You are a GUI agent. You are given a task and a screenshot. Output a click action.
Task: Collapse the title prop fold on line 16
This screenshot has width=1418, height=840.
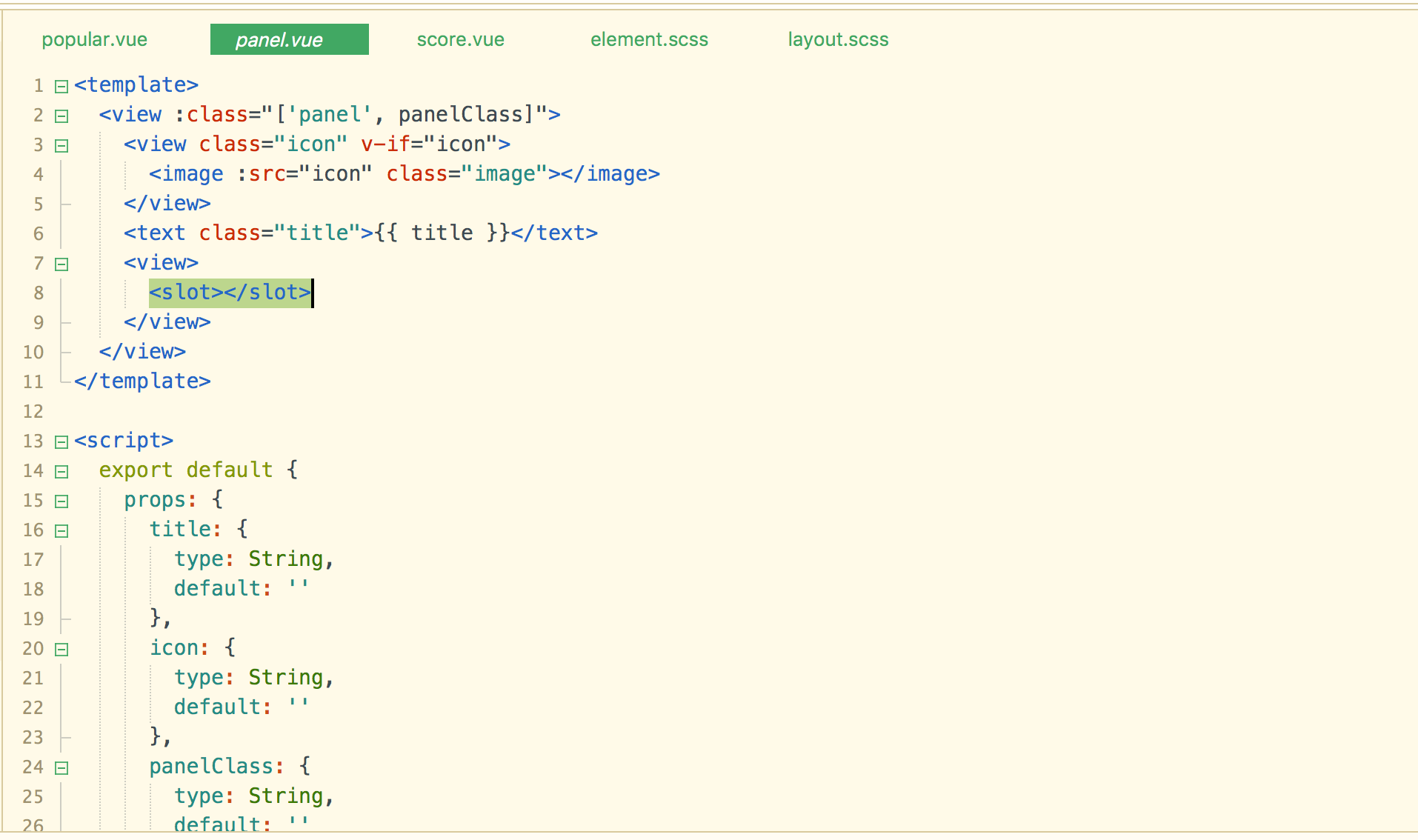(61, 531)
